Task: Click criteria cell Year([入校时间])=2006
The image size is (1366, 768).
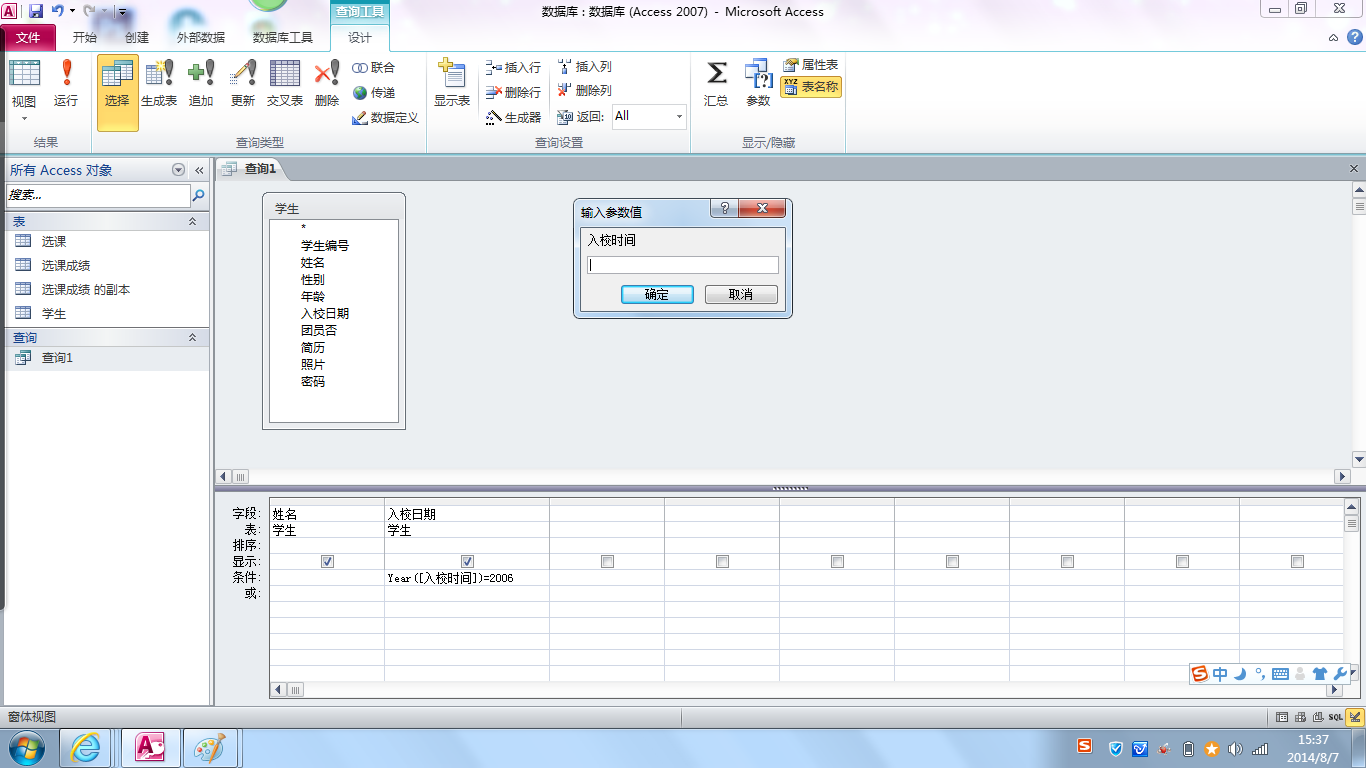Action: (467, 578)
